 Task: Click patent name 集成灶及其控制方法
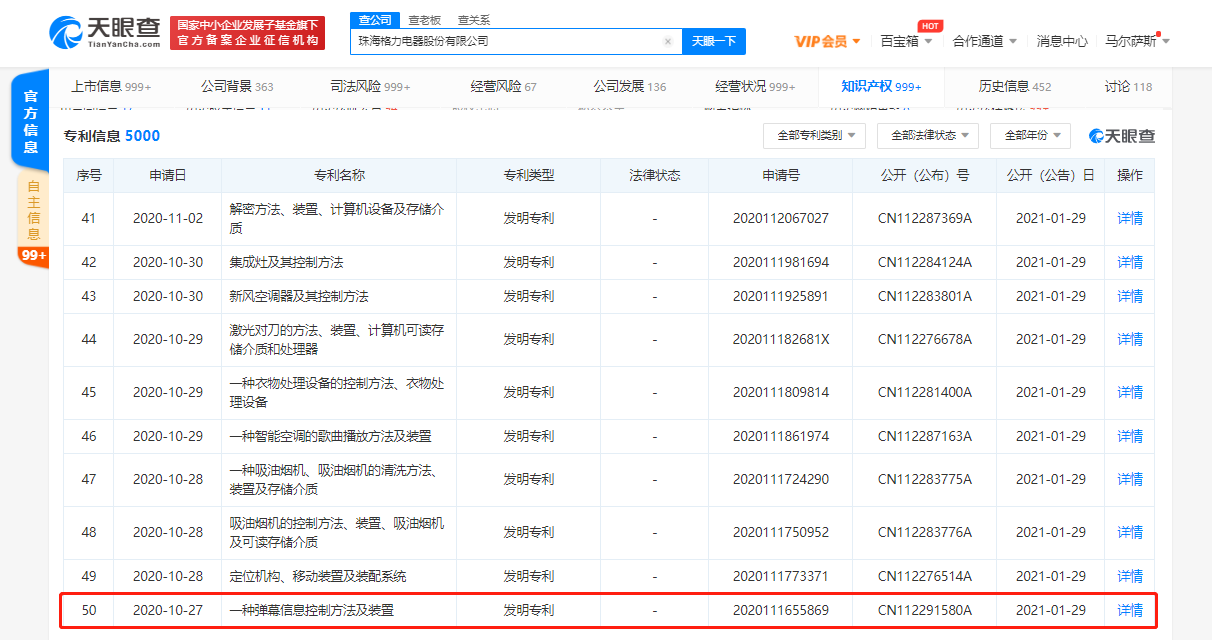(286, 262)
